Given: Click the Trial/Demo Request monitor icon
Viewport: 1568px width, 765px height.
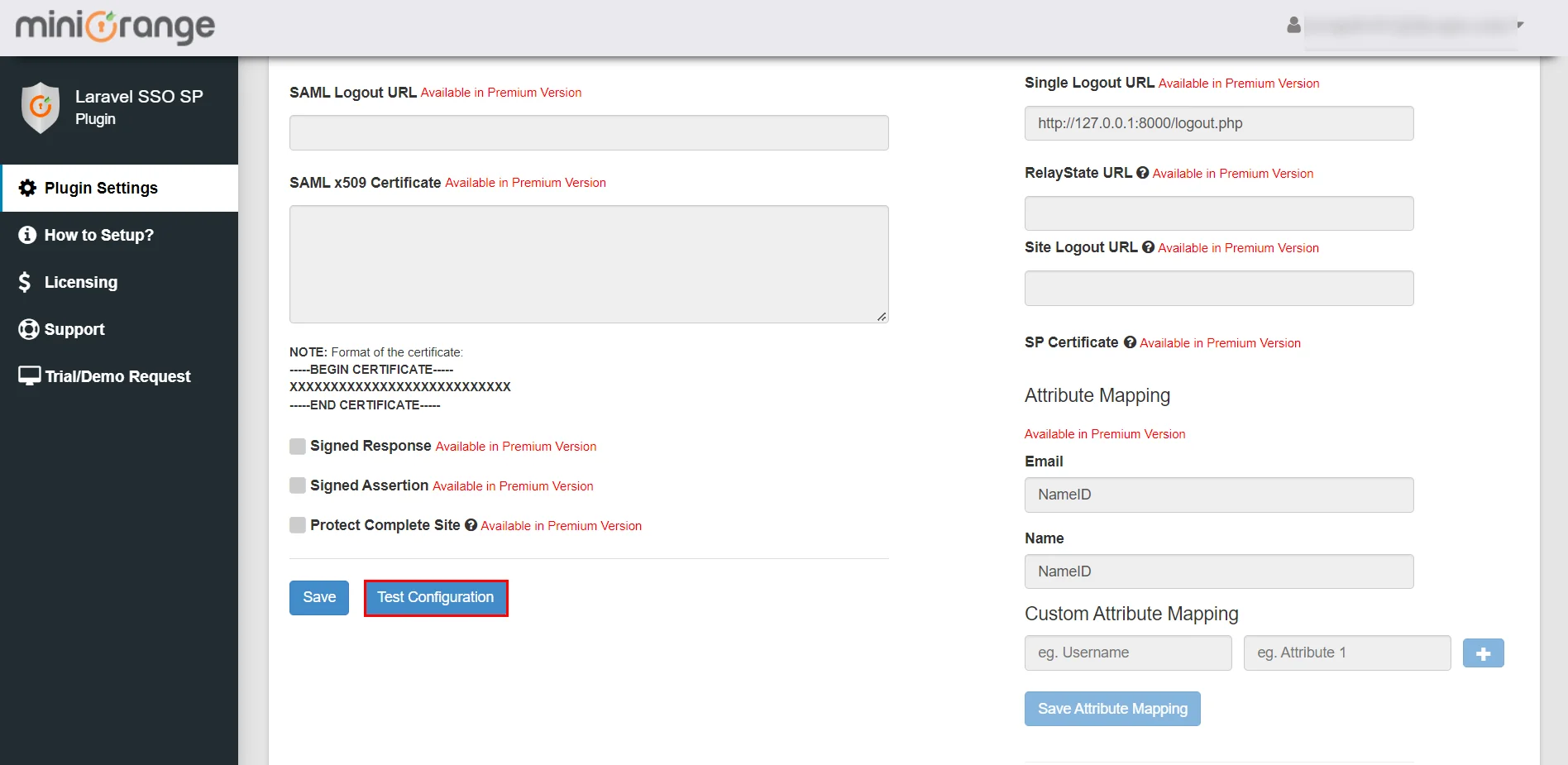Looking at the screenshot, I should [x=29, y=376].
